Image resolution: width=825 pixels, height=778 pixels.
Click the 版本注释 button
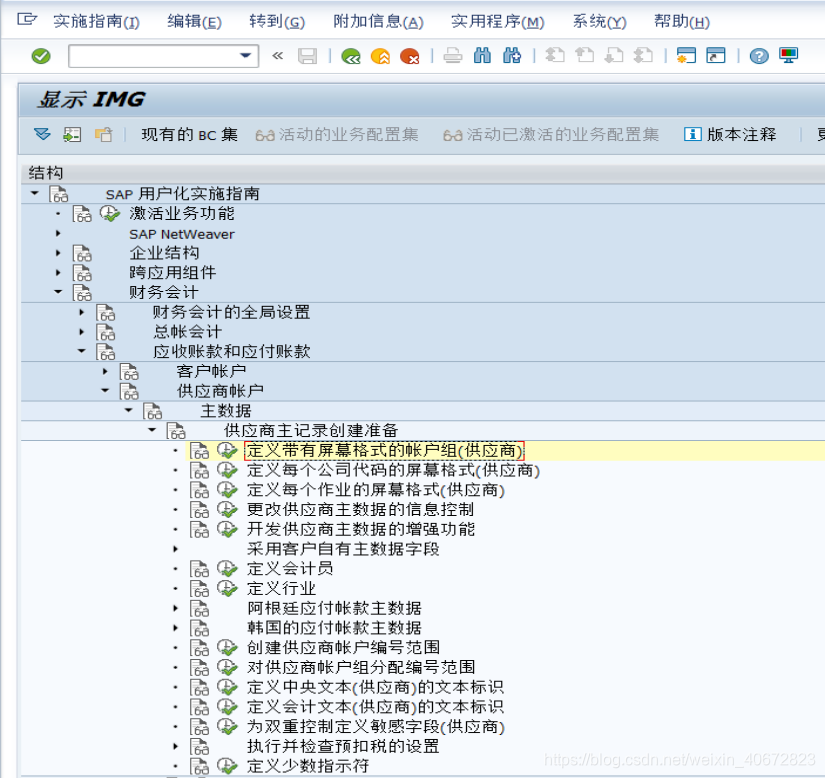730,135
